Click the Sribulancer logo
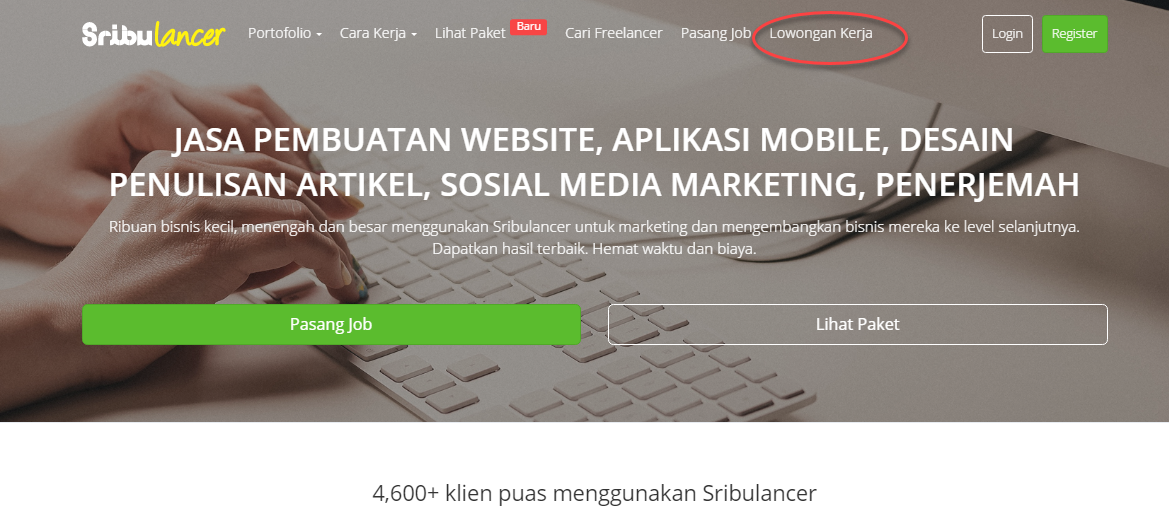 (x=154, y=34)
